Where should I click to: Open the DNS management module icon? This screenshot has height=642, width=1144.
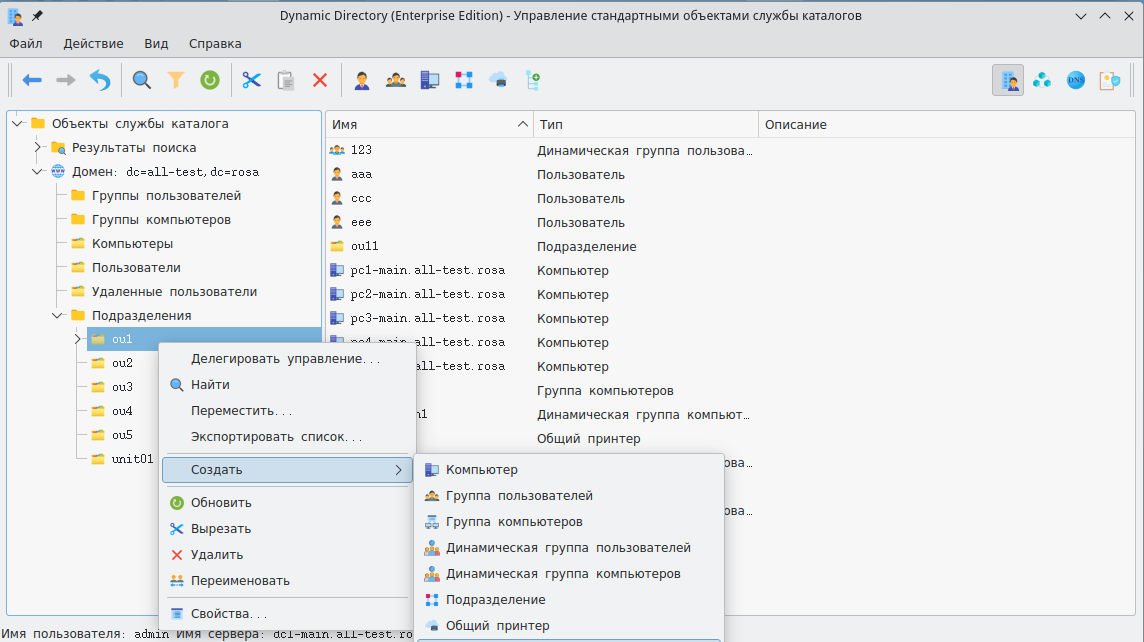pos(1076,80)
